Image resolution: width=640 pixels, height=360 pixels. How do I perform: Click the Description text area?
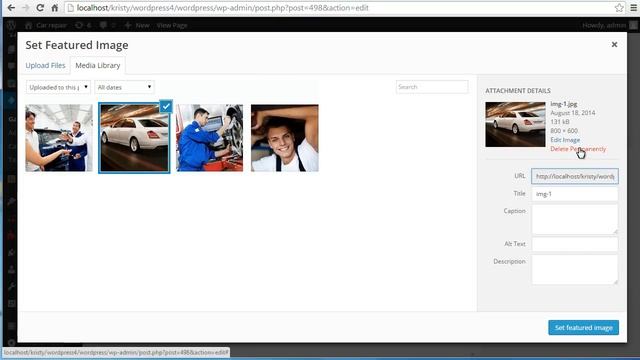tap(575, 269)
